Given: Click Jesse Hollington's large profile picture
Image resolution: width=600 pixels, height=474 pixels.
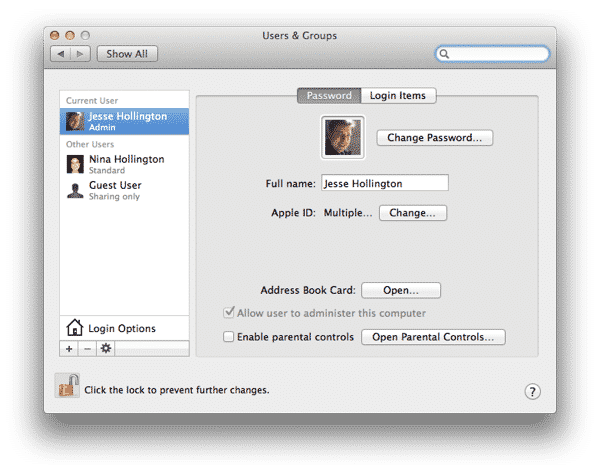Looking at the screenshot, I should point(343,137).
